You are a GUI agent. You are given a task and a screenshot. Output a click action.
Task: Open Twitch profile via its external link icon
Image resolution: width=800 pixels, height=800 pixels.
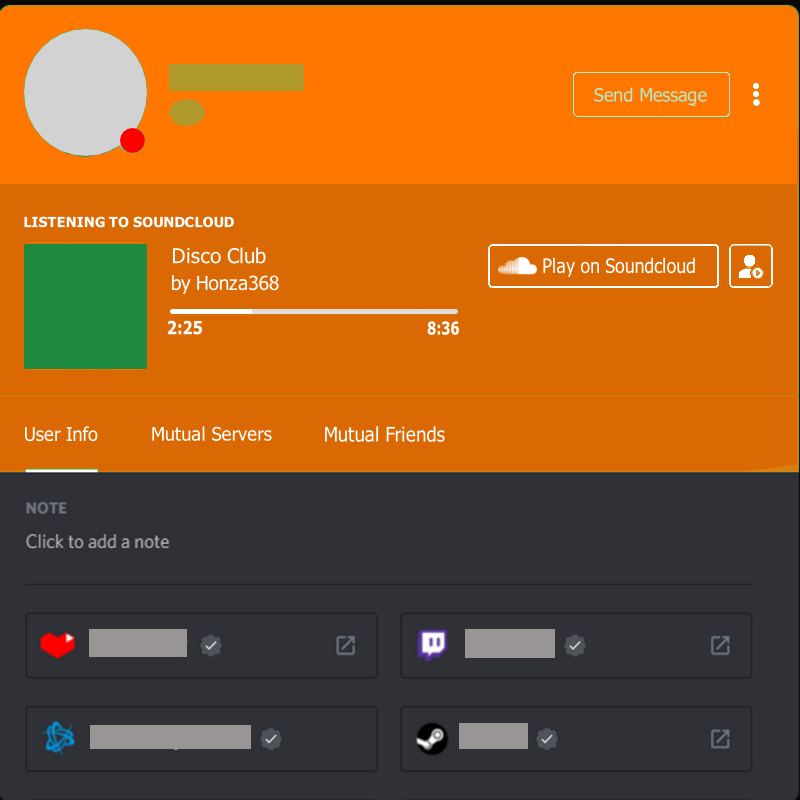coord(719,646)
